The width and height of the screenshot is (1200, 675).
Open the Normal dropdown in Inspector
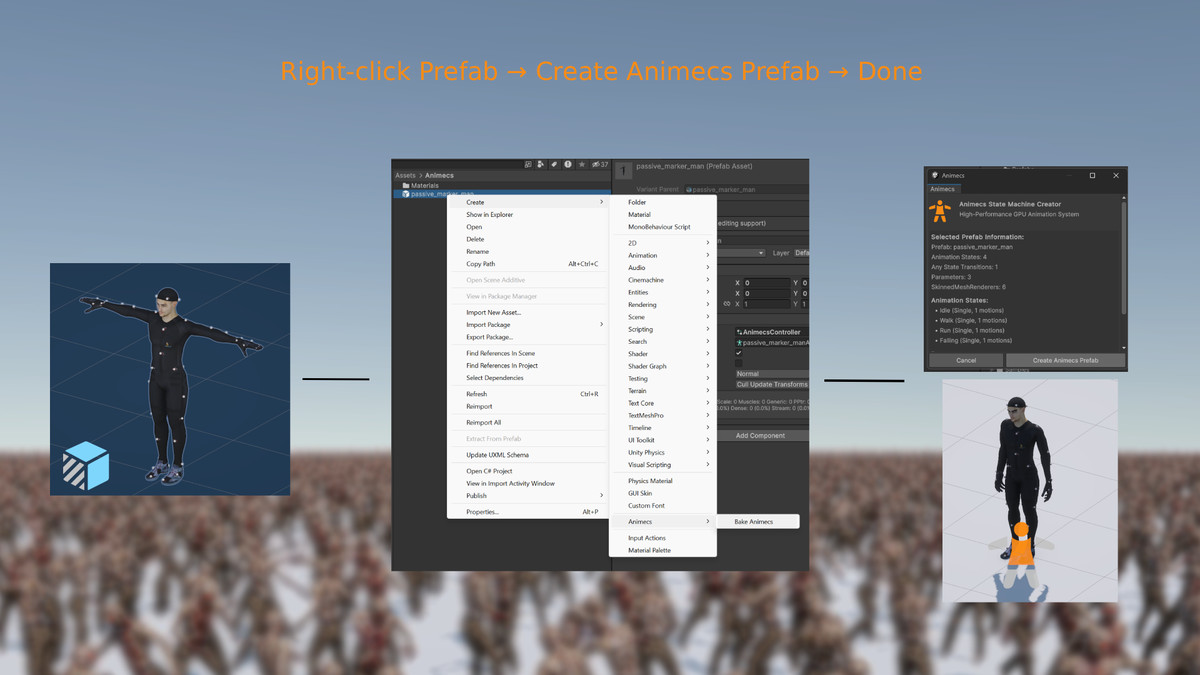pos(772,374)
